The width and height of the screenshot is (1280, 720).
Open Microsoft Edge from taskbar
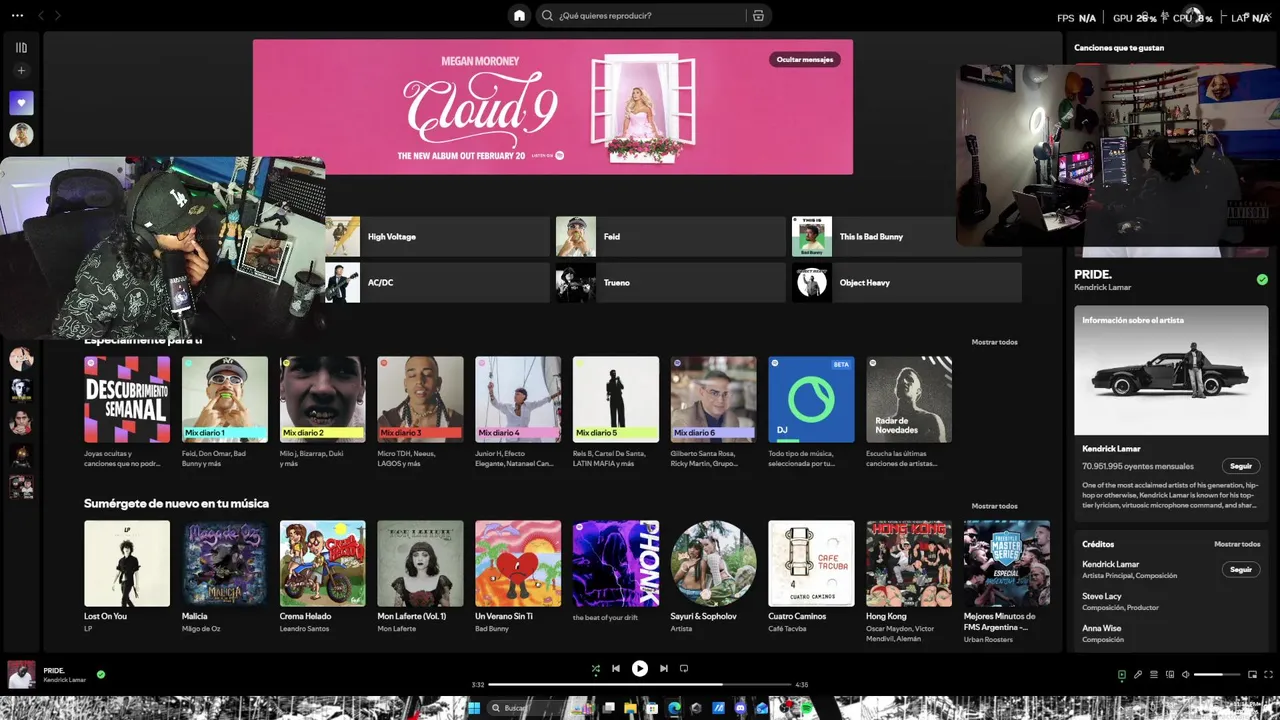tap(674, 708)
